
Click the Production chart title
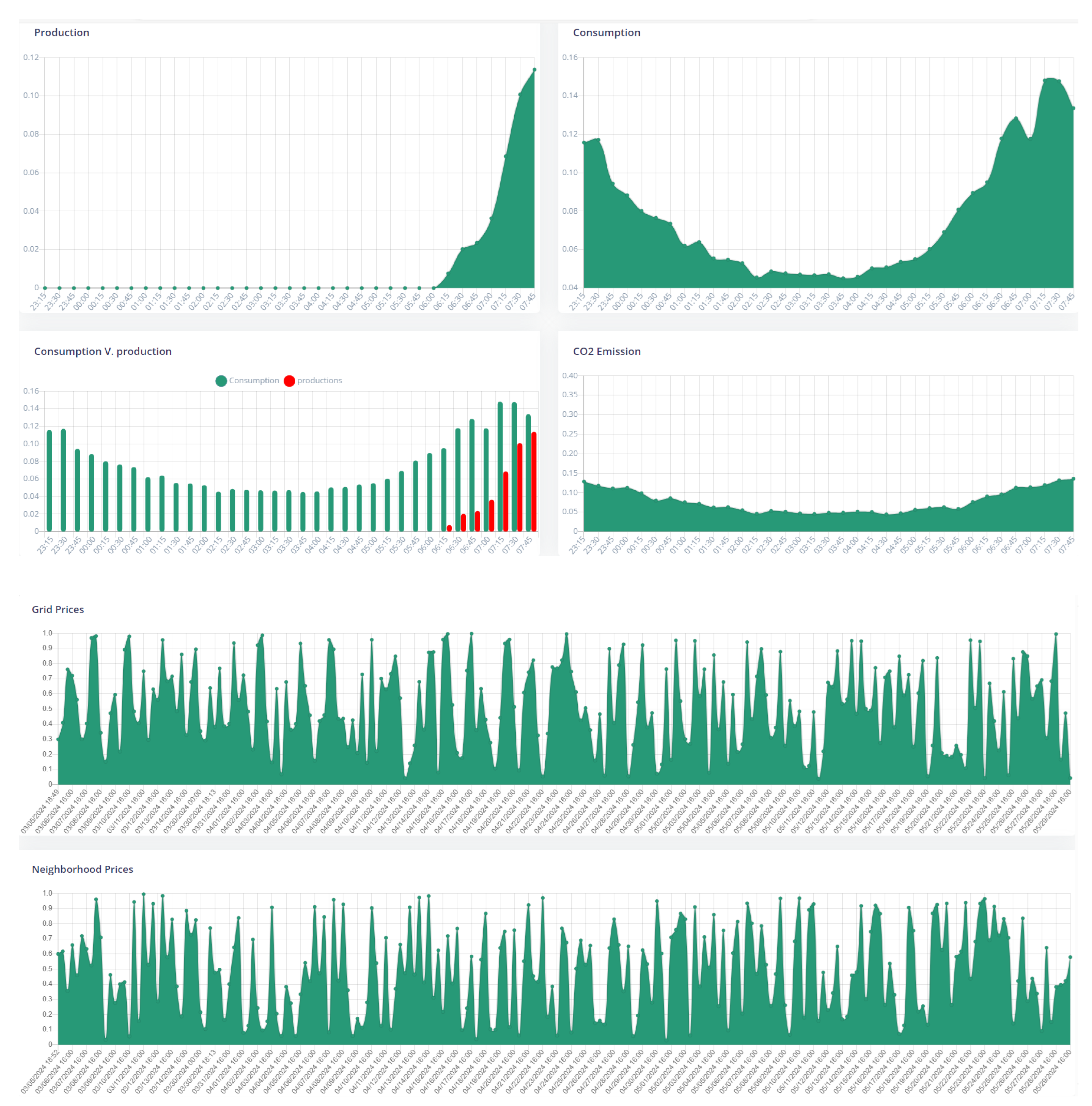pyautogui.click(x=62, y=33)
